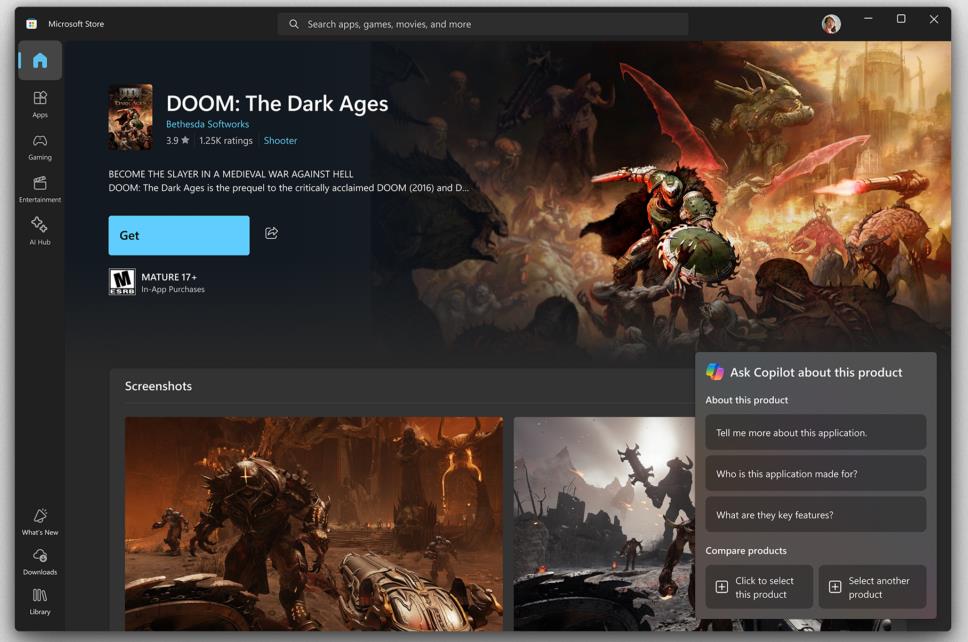The image size is (968, 642).
Task: Open the Shooter category link
Action: point(280,141)
